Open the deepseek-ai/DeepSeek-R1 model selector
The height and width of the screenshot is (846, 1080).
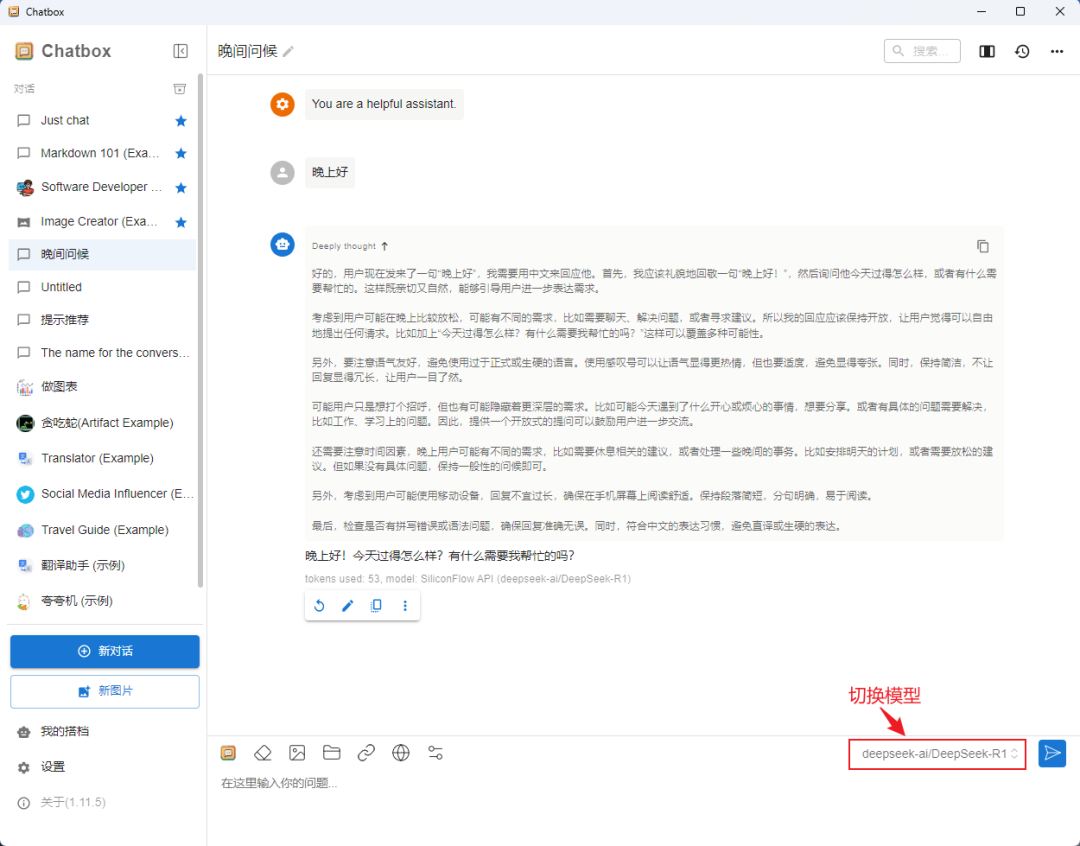click(937, 754)
